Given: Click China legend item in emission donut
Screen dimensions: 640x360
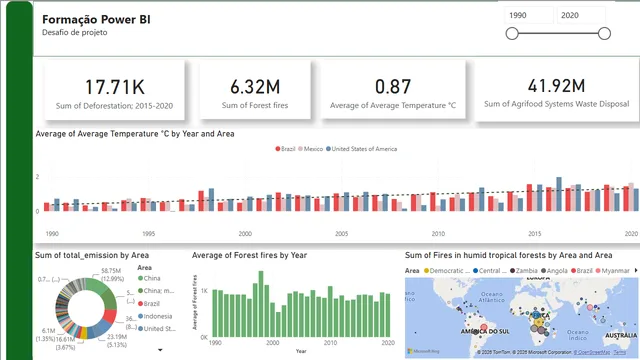Looking at the screenshot, I should point(149,278).
